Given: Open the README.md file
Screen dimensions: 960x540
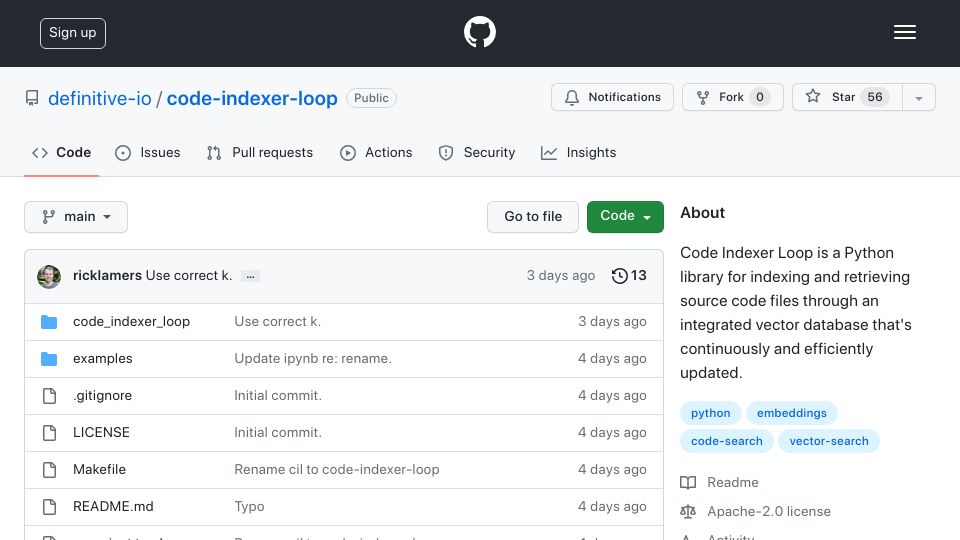Looking at the screenshot, I should point(113,506).
